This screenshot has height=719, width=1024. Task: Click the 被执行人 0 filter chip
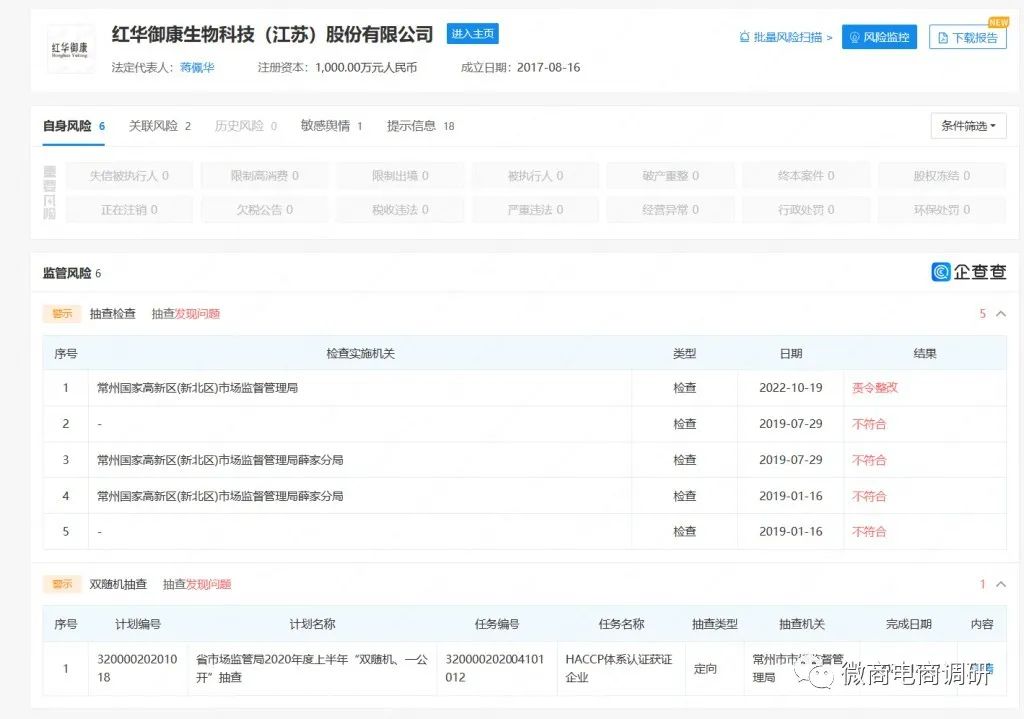pos(536,176)
